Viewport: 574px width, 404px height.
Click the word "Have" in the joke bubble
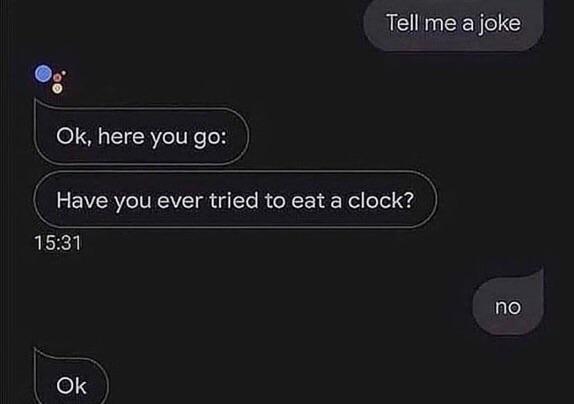[82, 201]
